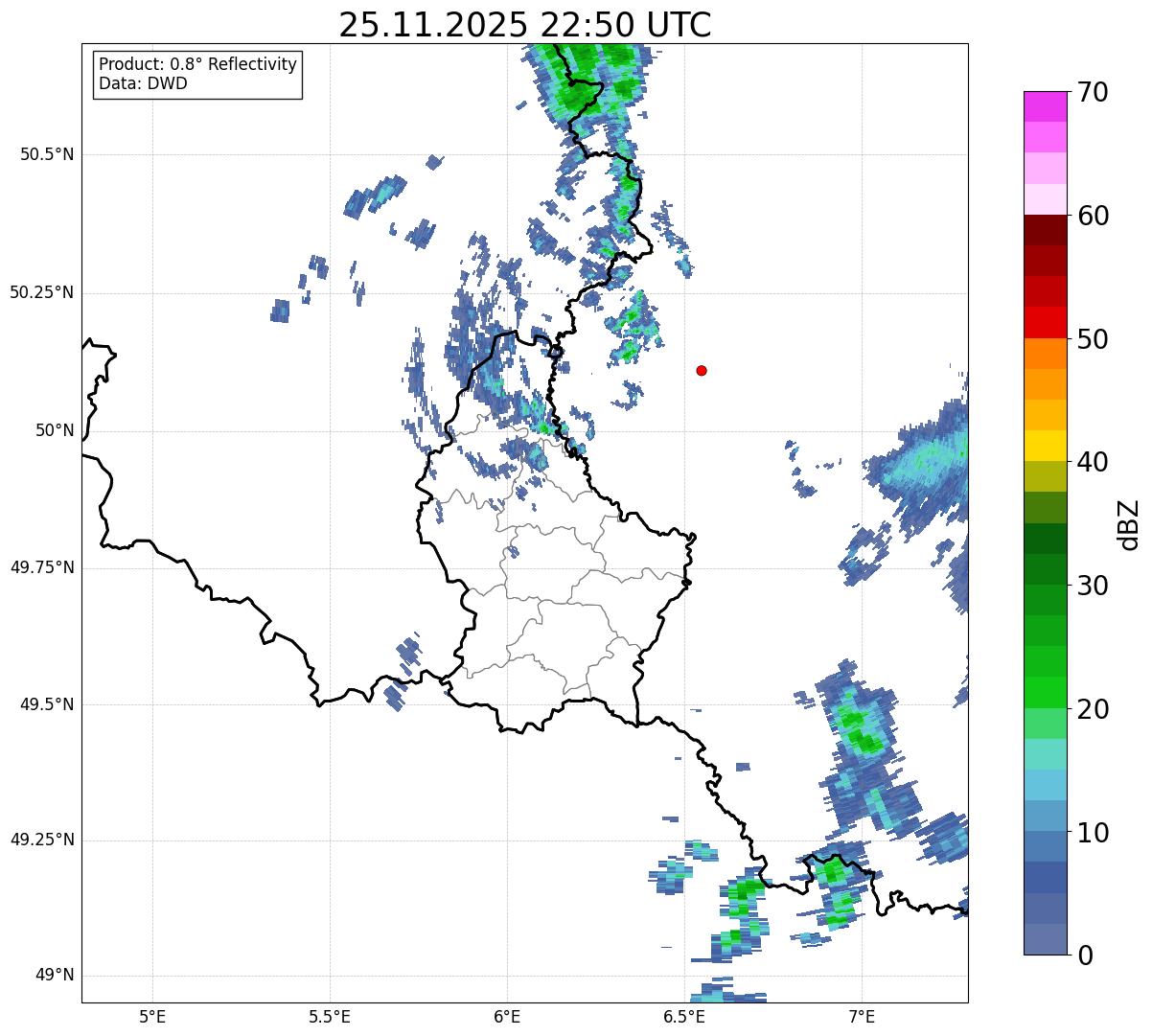Viewport: 1152px width, 1036px height.
Task: Click the 0 colorbar tick label
Action: point(1085,955)
